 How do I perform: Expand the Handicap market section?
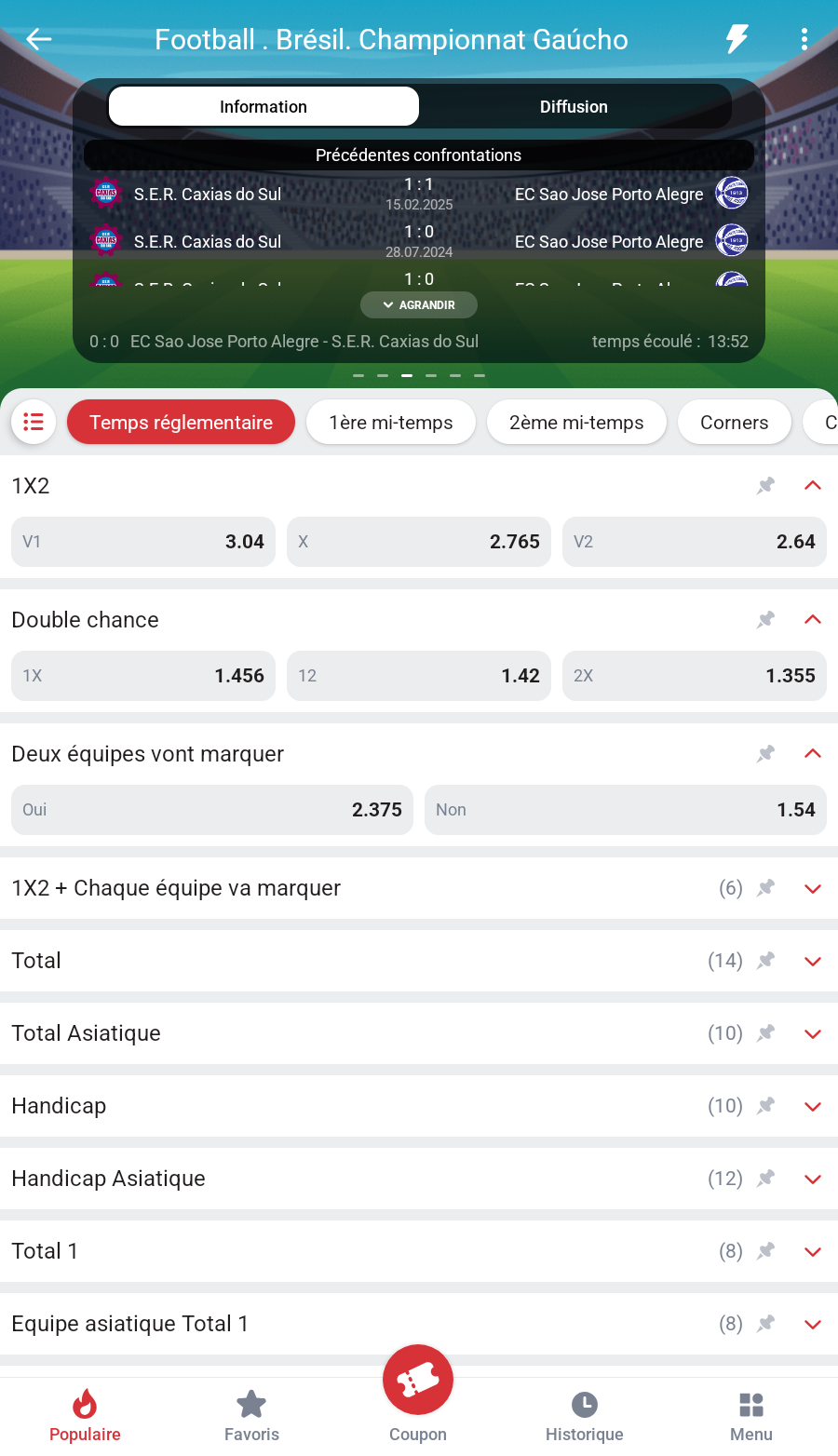[x=812, y=1106]
